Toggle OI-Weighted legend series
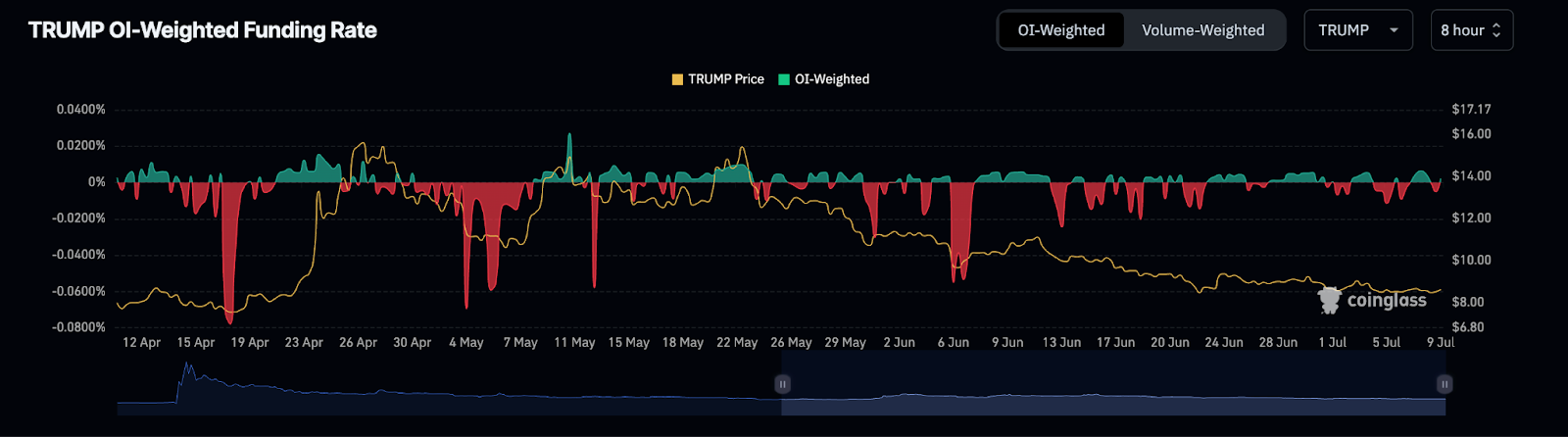 pyautogui.click(x=823, y=79)
